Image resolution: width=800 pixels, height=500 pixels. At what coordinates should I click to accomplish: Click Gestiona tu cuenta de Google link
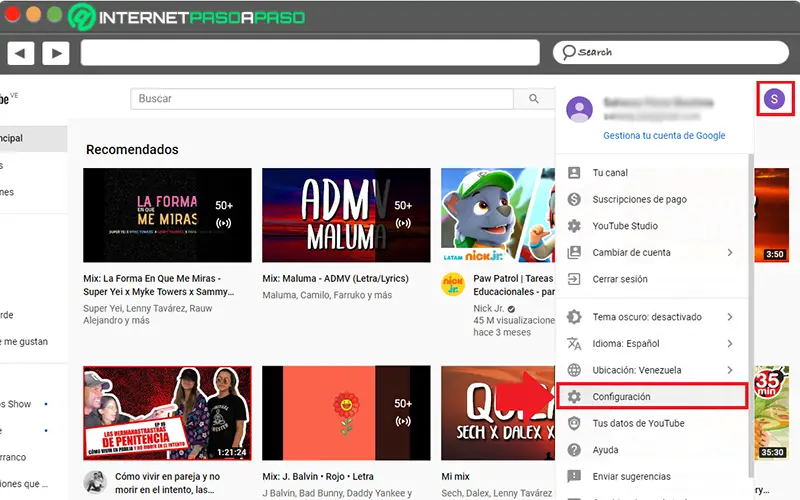point(664,135)
